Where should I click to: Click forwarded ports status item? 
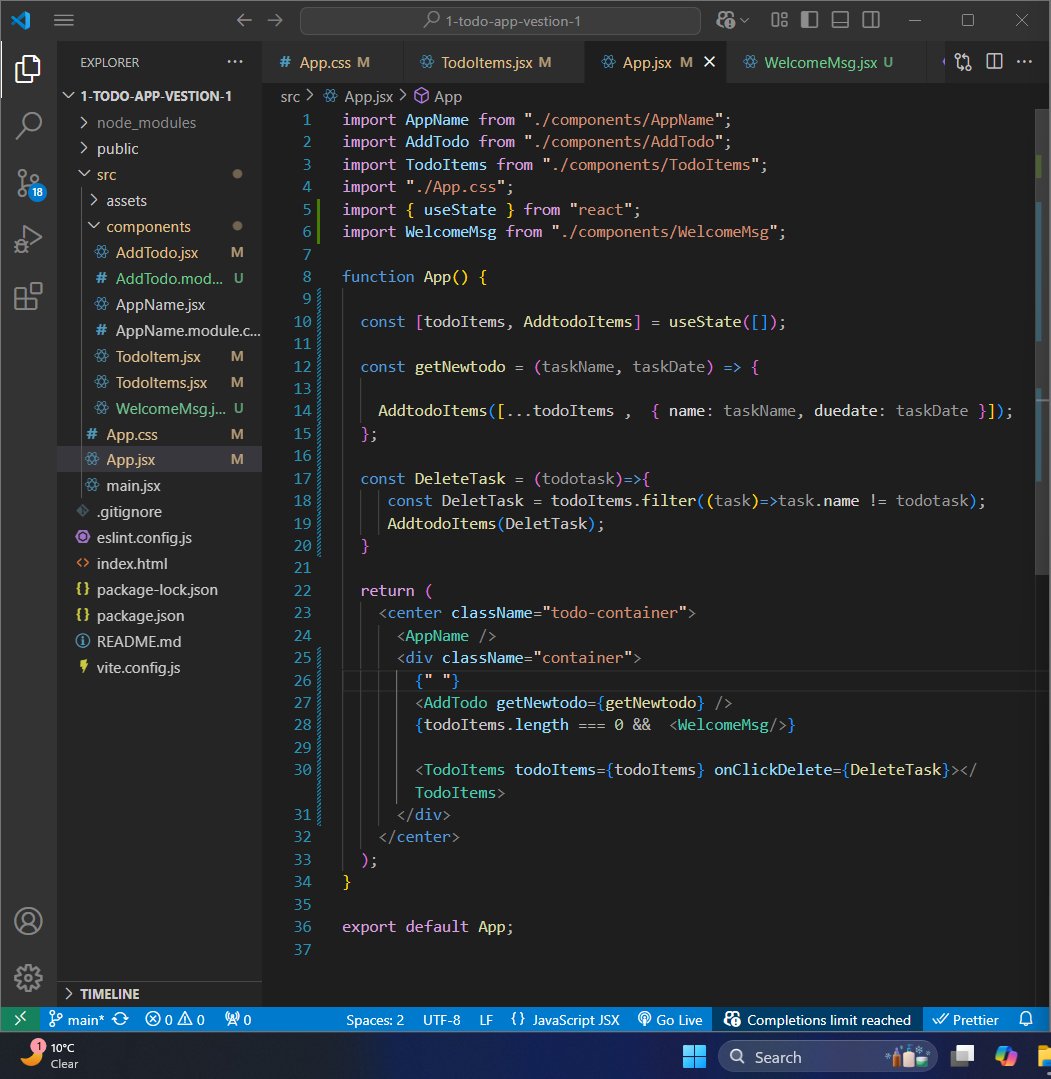[x=238, y=1020]
